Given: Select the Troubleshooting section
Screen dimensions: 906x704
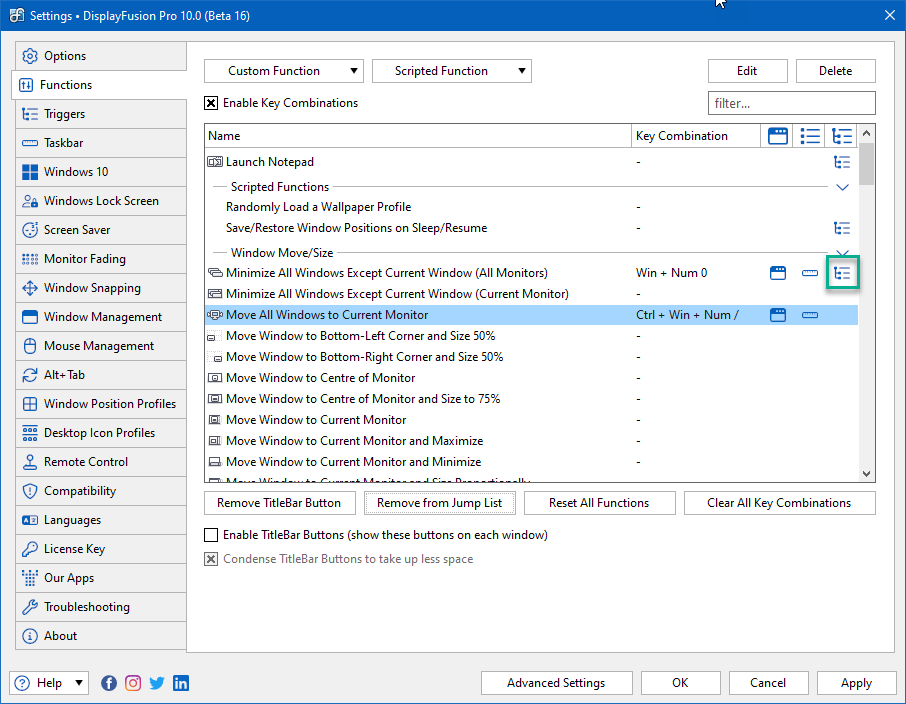Looking at the screenshot, I should pos(101,607).
